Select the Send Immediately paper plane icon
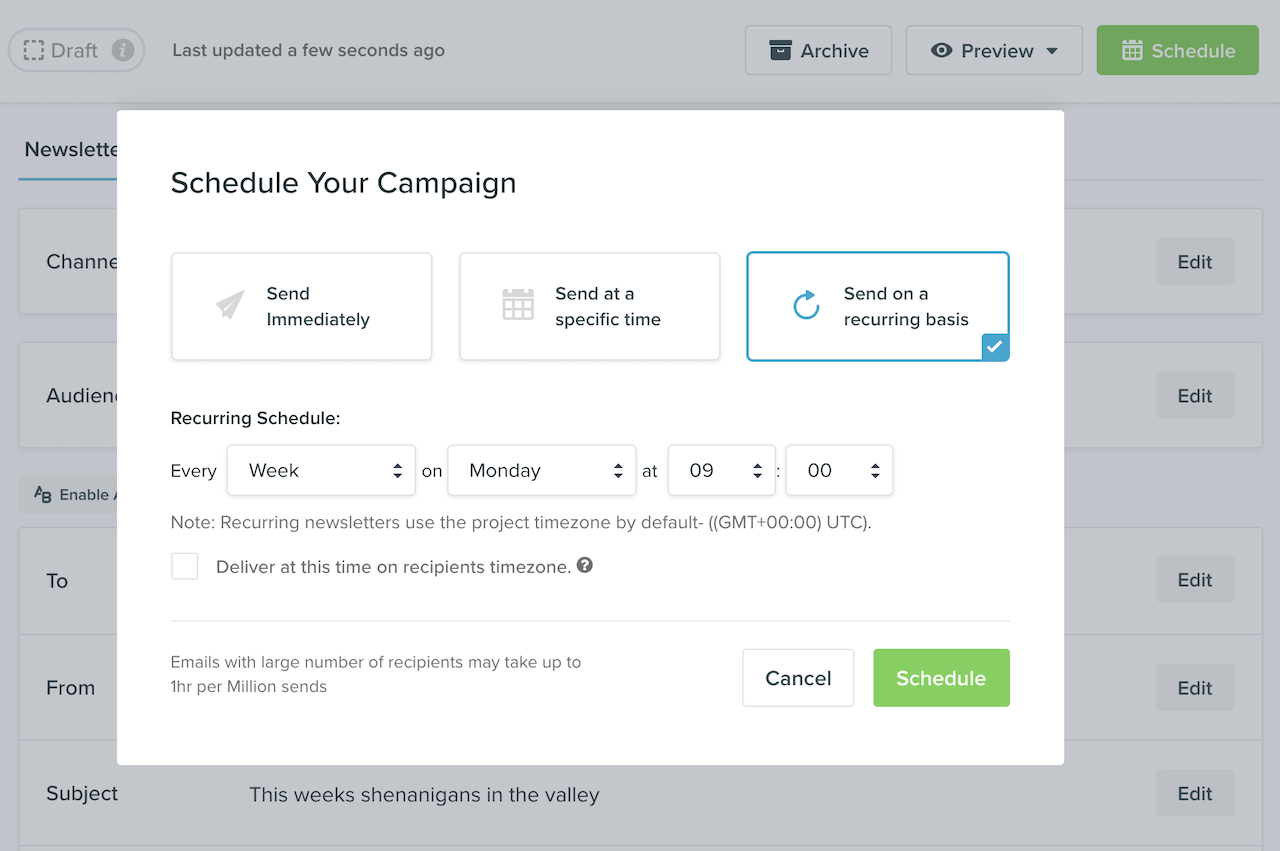The image size is (1280, 851). pyautogui.click(x=230, y=304)
